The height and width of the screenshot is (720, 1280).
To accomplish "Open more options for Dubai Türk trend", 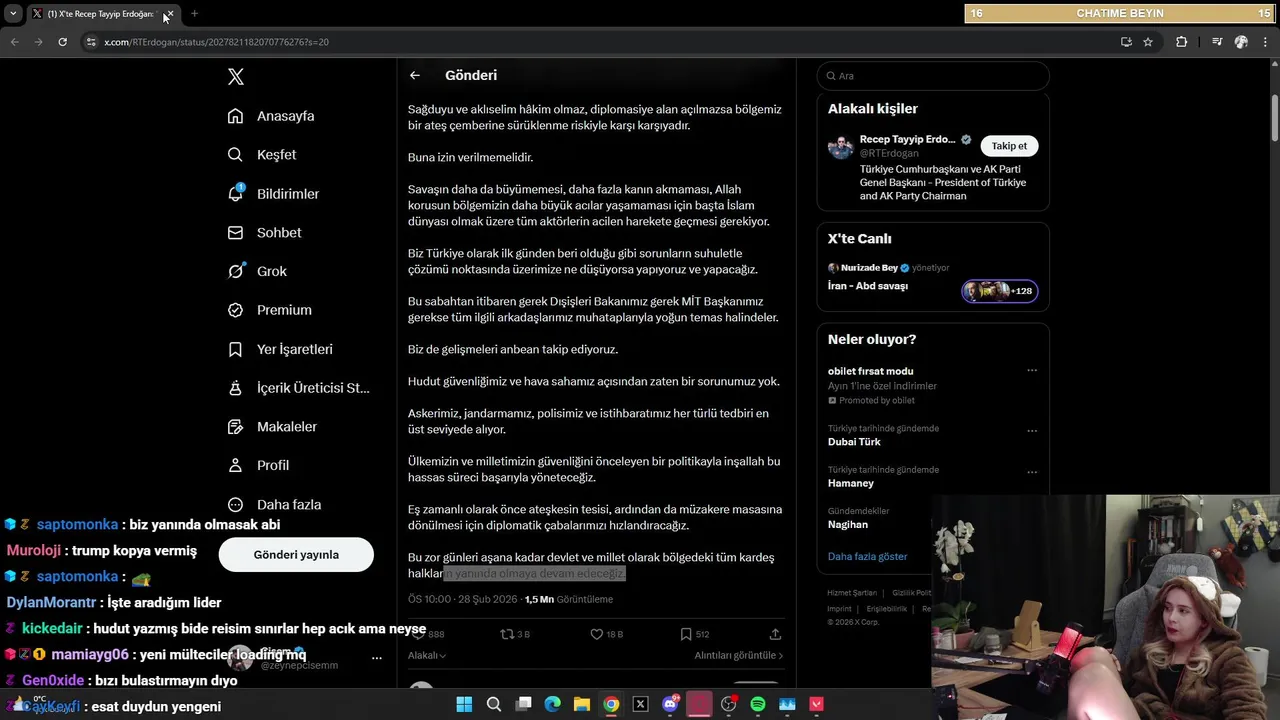I will 1032,431.
